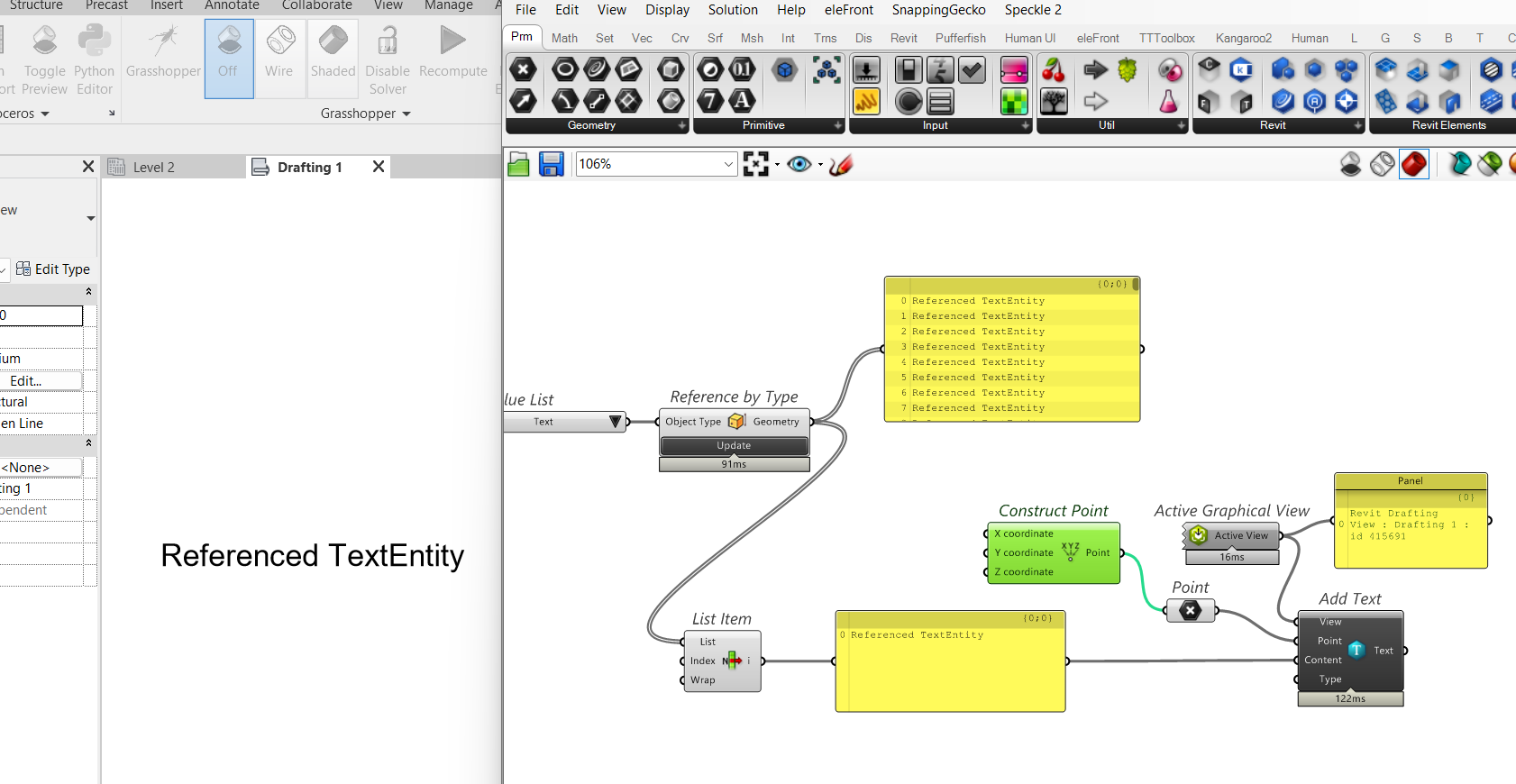Open the sketch brush tool

coord(841,164)
